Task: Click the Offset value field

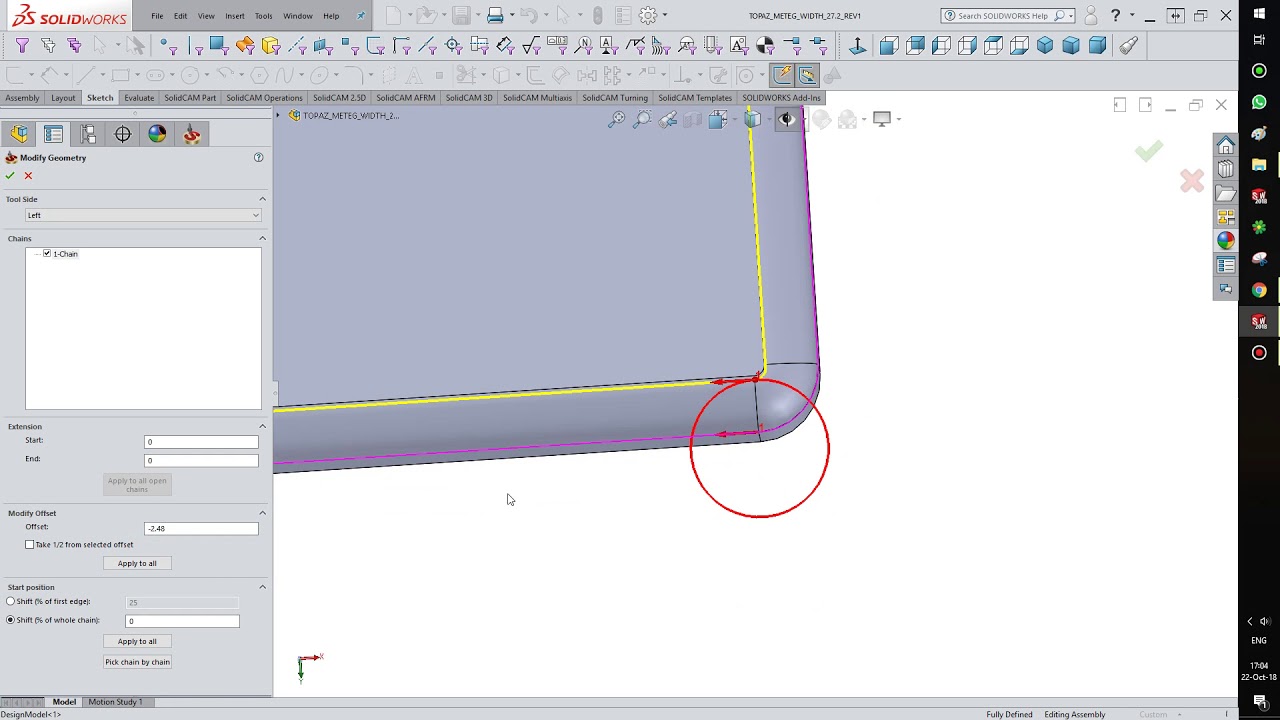Action: pyautogui.click(x=201, y=528)
